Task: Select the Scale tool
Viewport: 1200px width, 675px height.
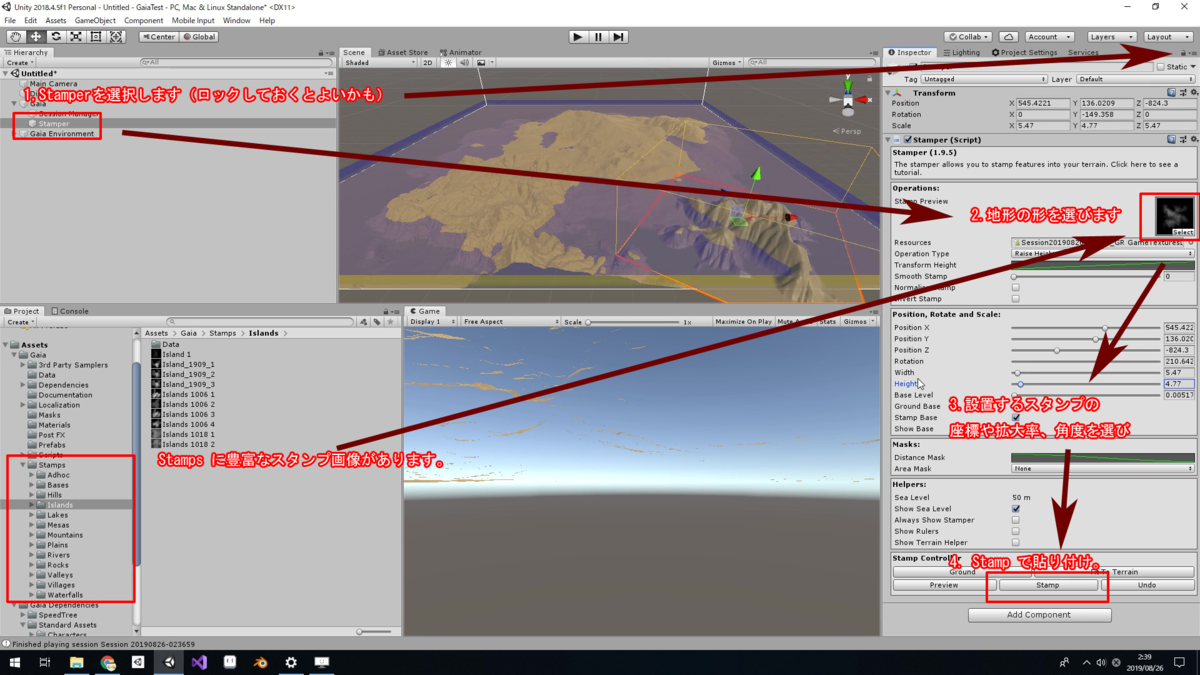Action: coord(76,37)
